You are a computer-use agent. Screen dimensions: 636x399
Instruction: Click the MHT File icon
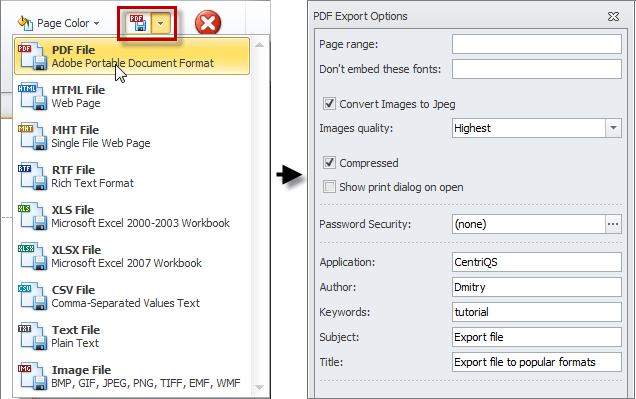coord(32,137)
